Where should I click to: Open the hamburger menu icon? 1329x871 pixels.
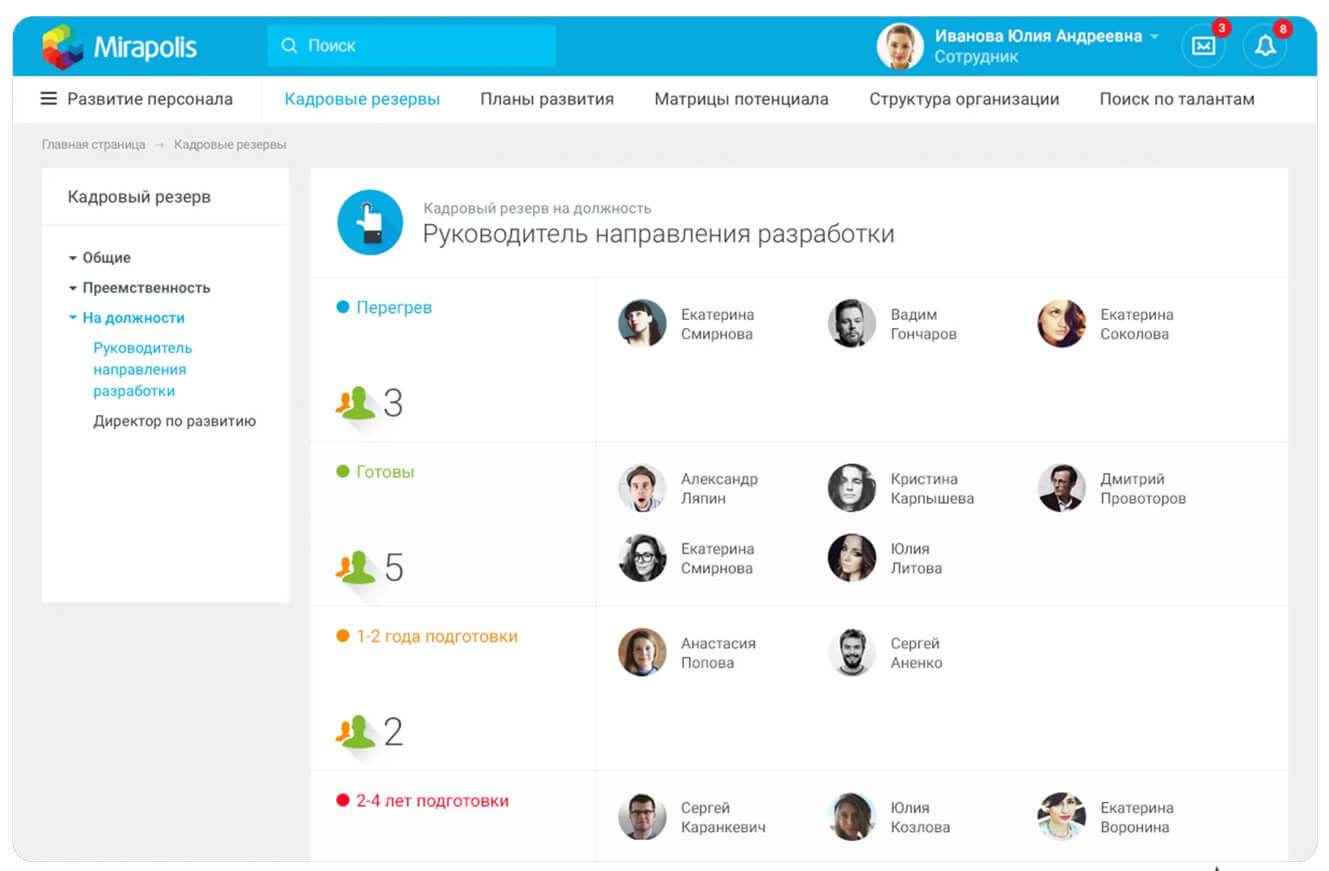tap(48, 99)
